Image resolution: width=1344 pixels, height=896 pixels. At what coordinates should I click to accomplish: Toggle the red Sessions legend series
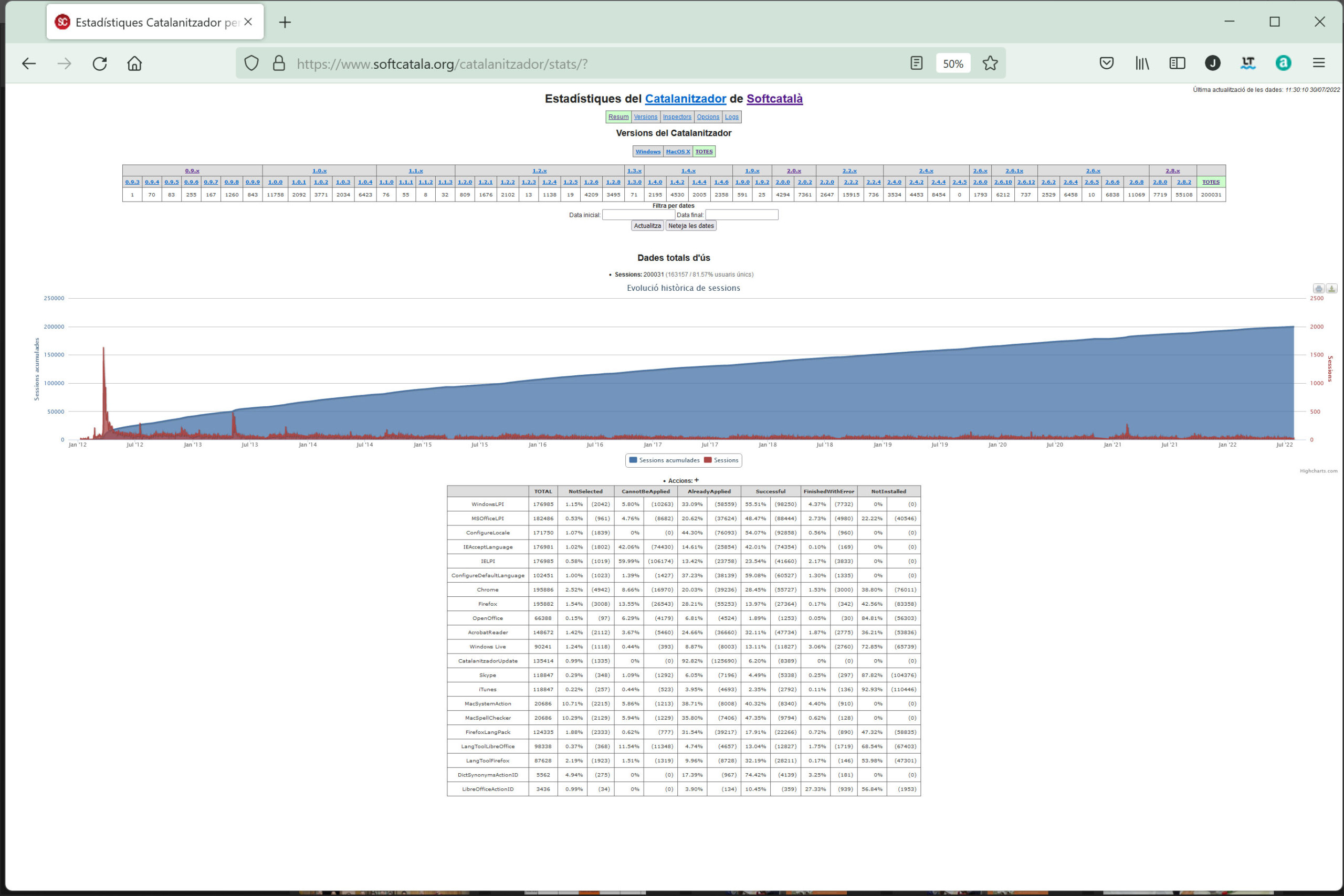(x=721, y=460)
